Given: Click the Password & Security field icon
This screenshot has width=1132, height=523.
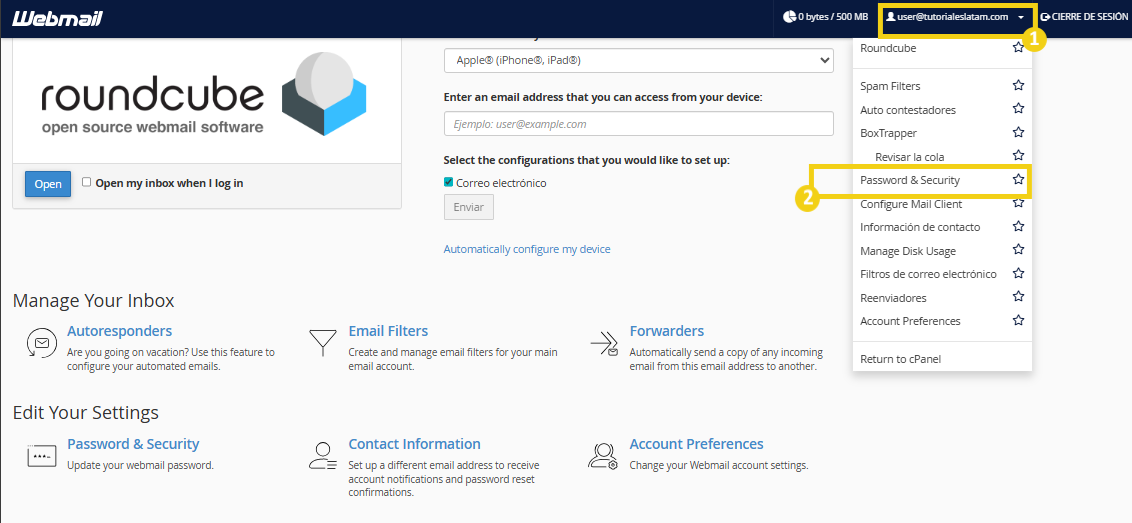Looking at the screenshot, I should tap(41, 456).
